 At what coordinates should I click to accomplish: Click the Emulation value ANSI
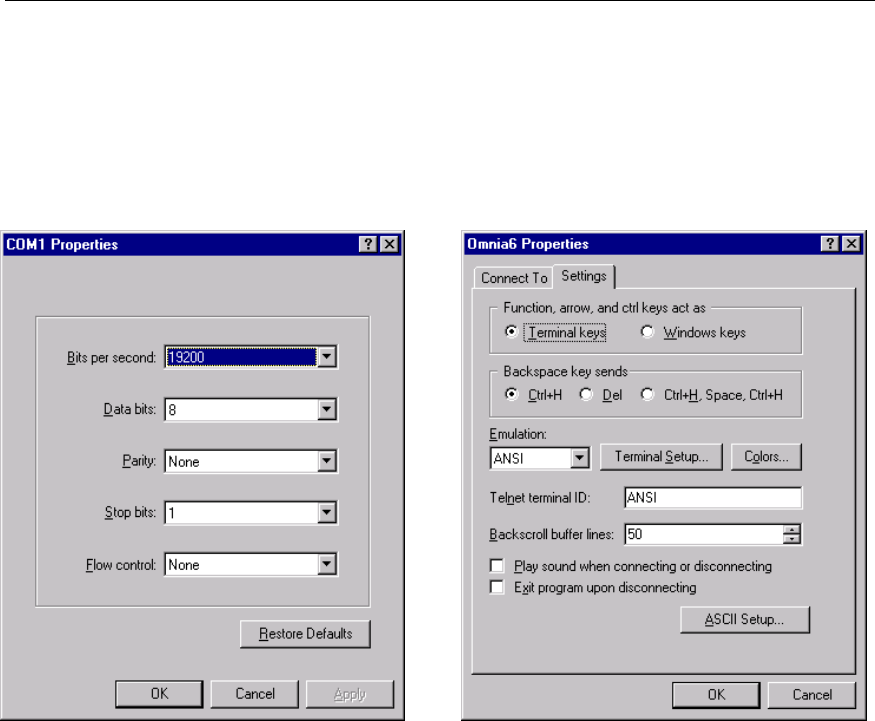[508, 459]
